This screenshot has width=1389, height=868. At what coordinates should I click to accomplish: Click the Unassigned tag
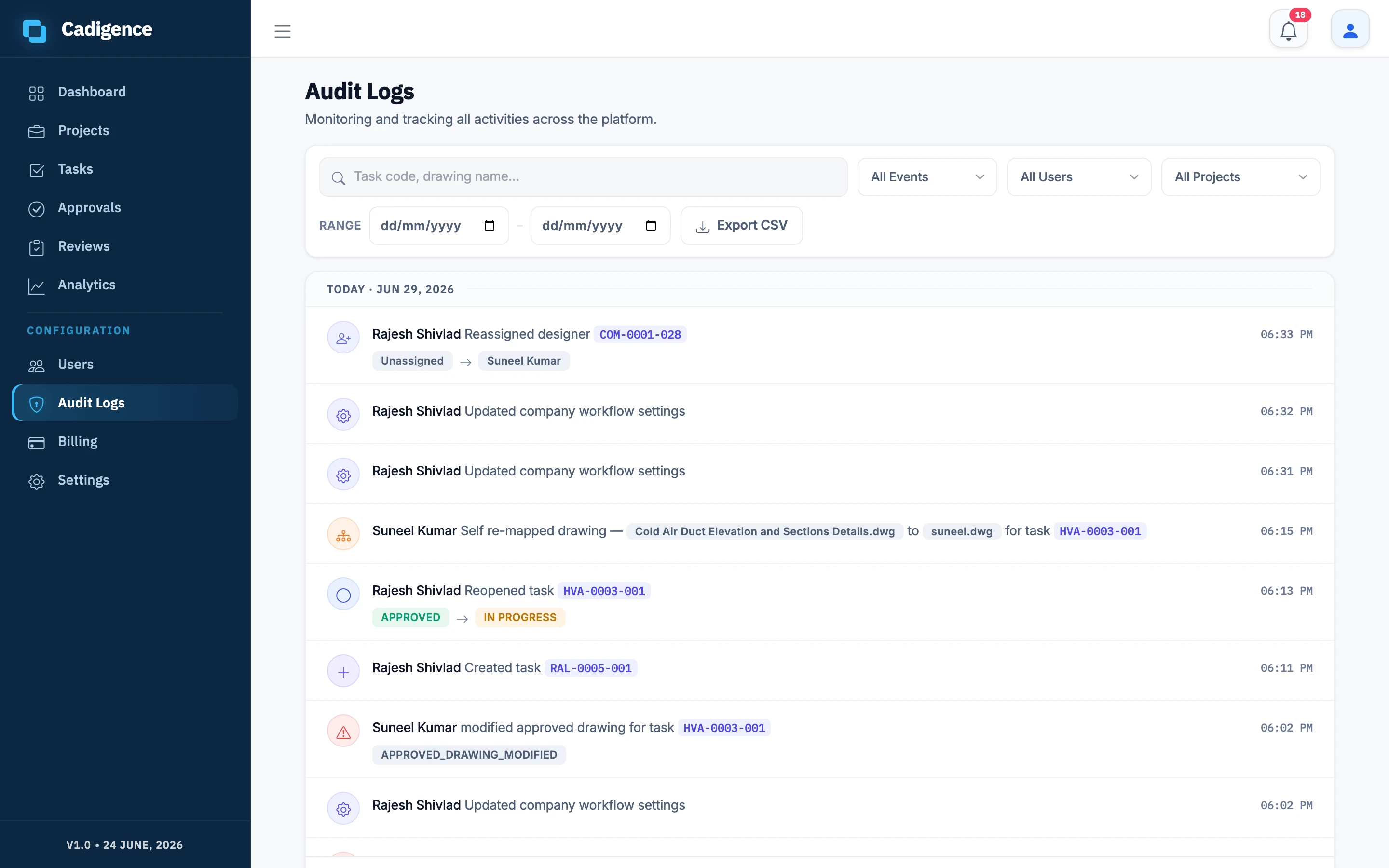click(x=412, y=361)
